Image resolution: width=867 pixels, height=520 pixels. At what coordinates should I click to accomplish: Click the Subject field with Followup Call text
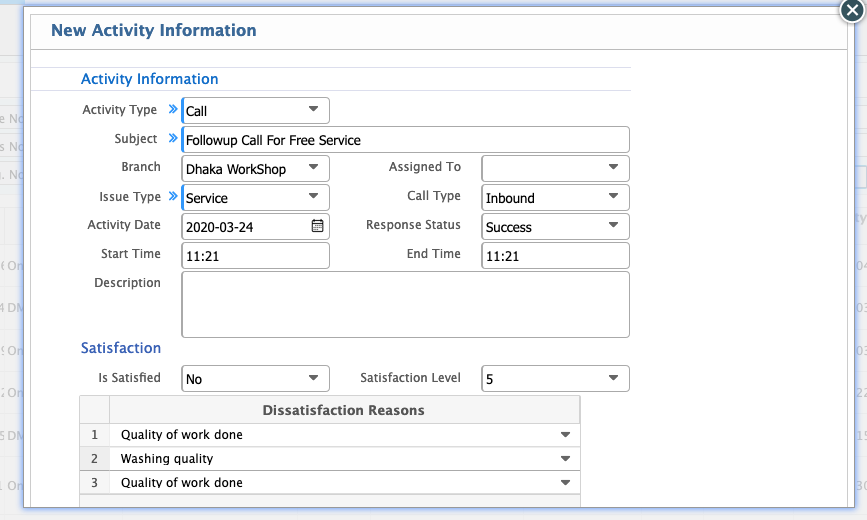[405, 140]
